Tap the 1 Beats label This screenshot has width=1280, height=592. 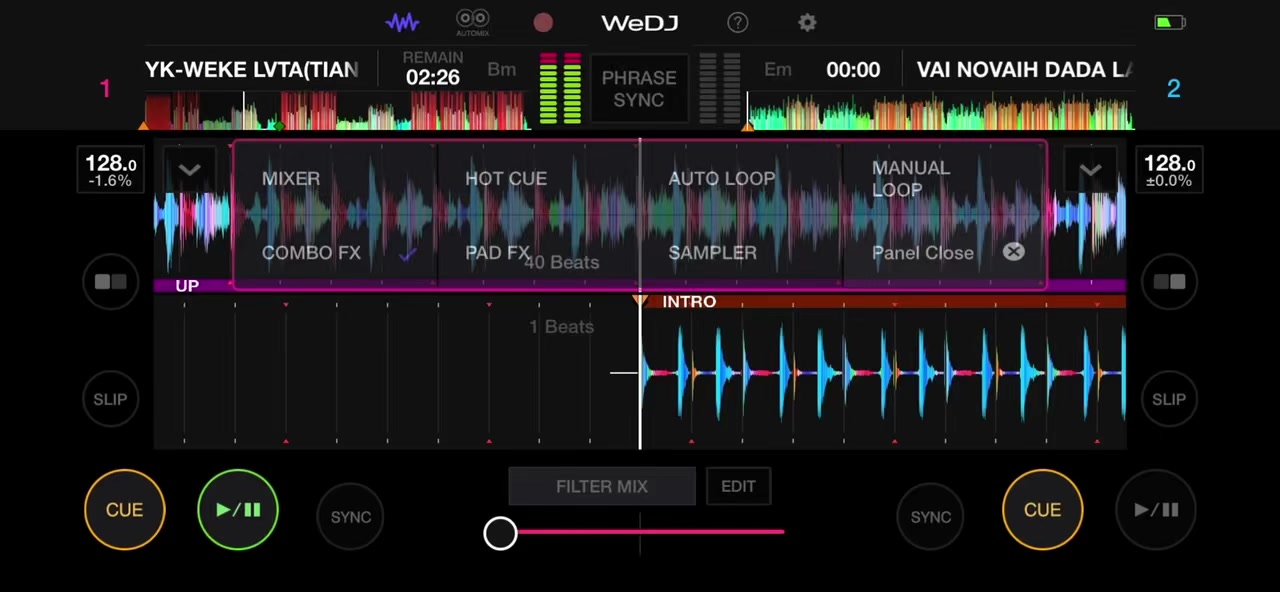pos(562,327)
